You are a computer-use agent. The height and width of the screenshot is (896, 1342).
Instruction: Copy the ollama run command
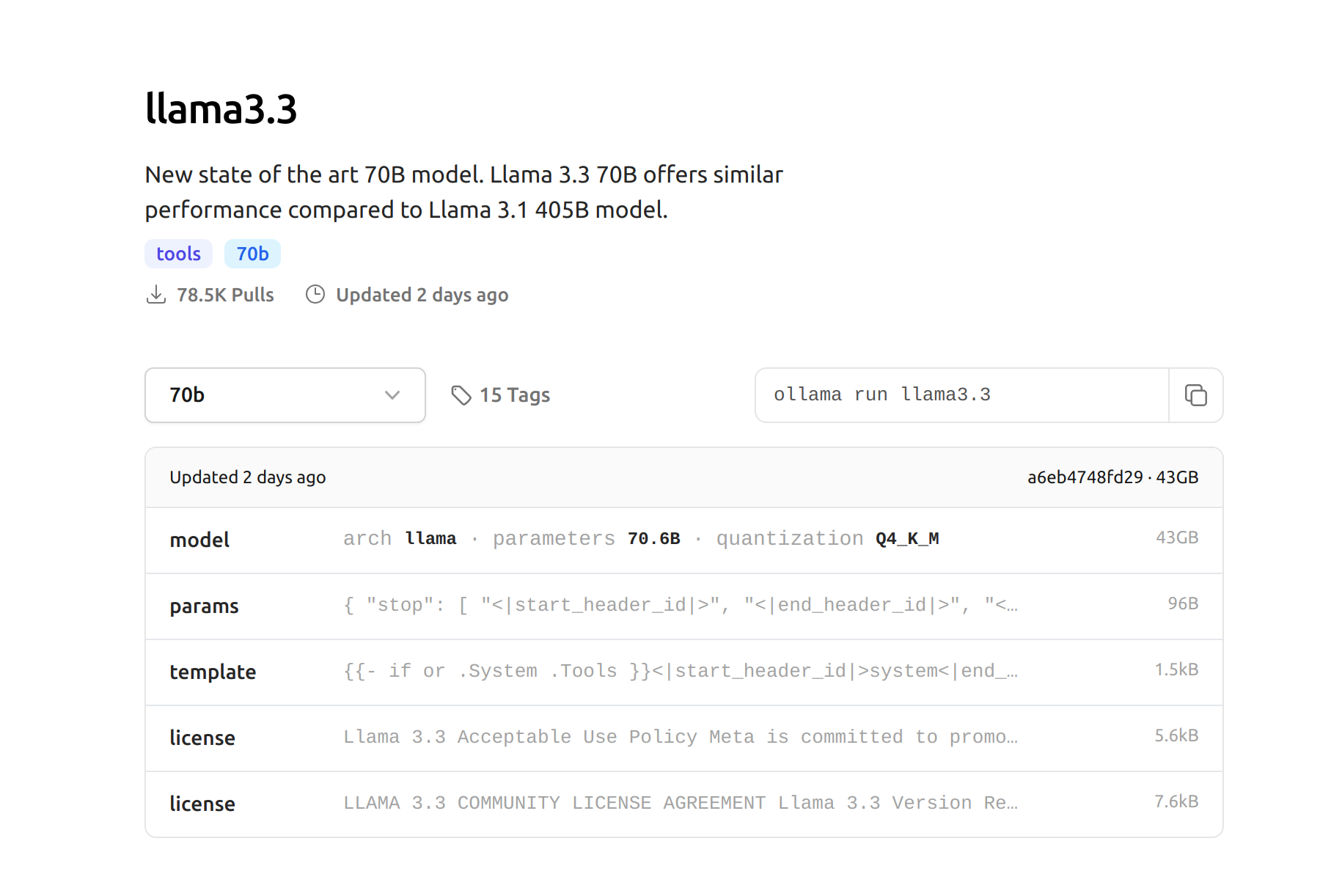click(x=1195, y=395)
